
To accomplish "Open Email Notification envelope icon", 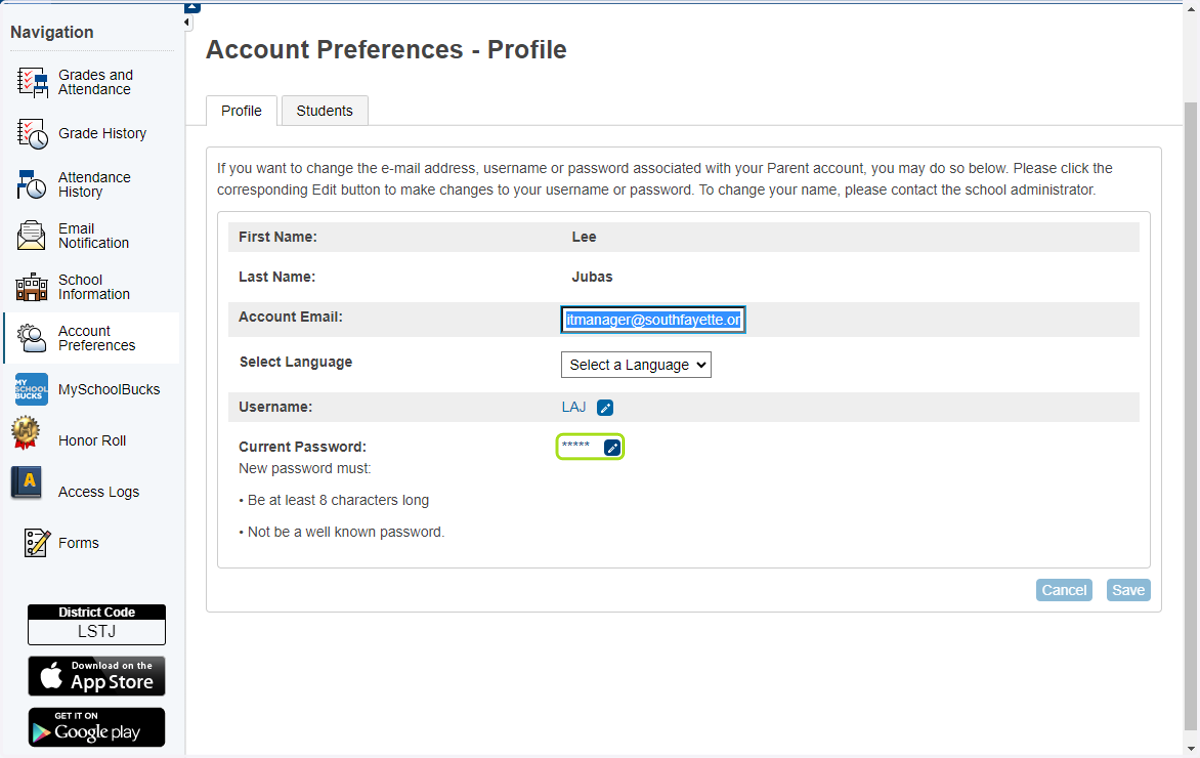I will click(x=32, y=236).
